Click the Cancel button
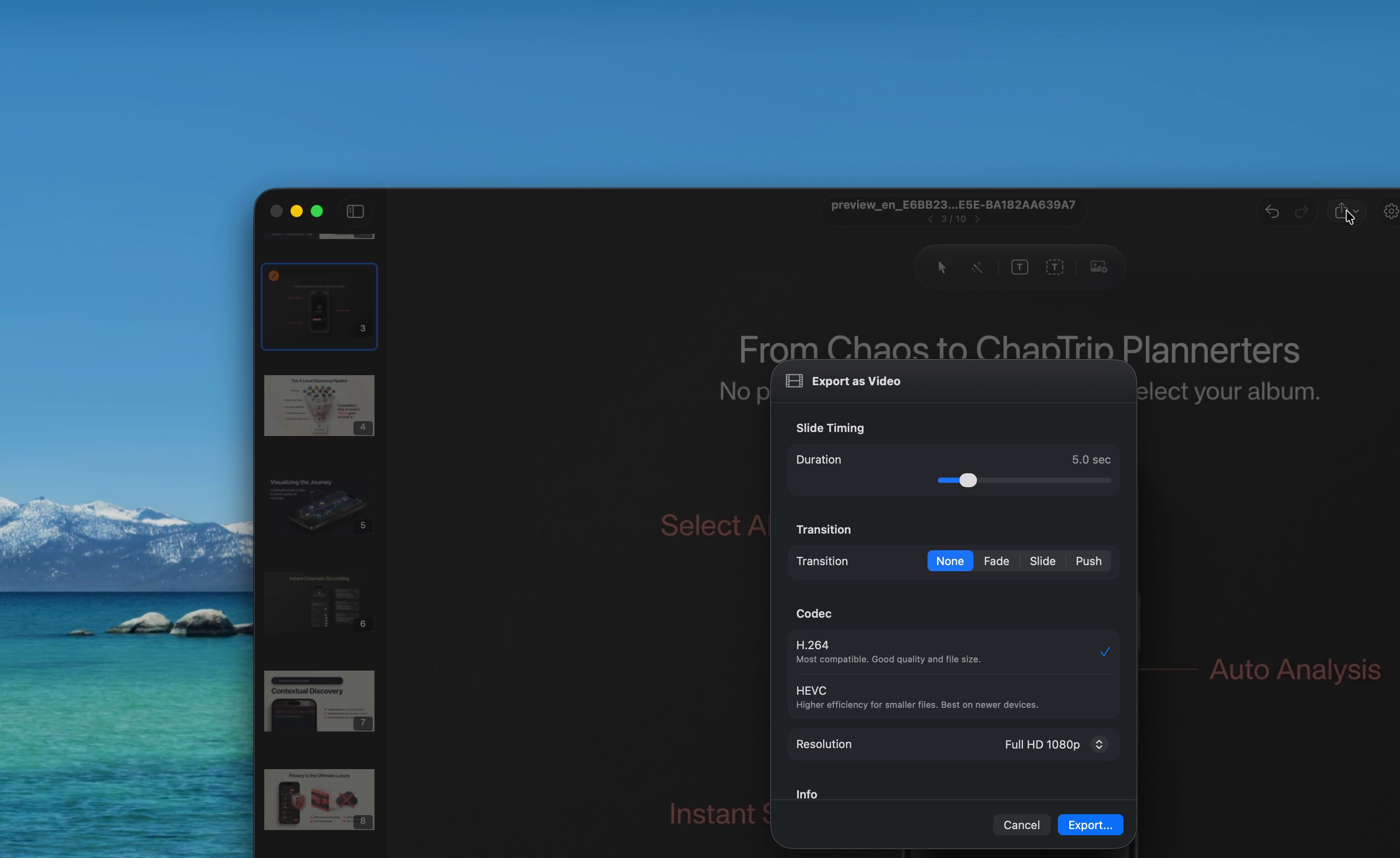 click(1021, 824)
